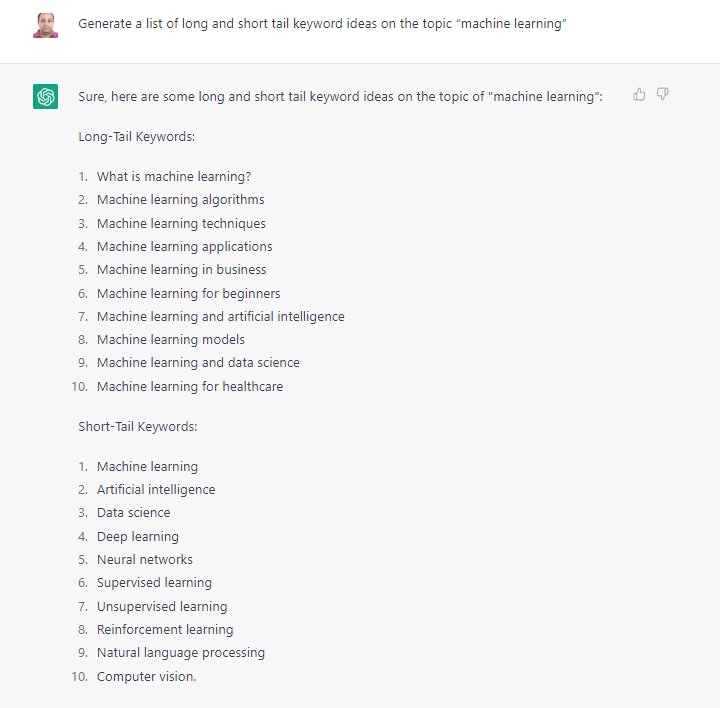Click "Machine learning for beginners" keyword
The height and width of the screenshot is (708, 720).
(188, 293)
